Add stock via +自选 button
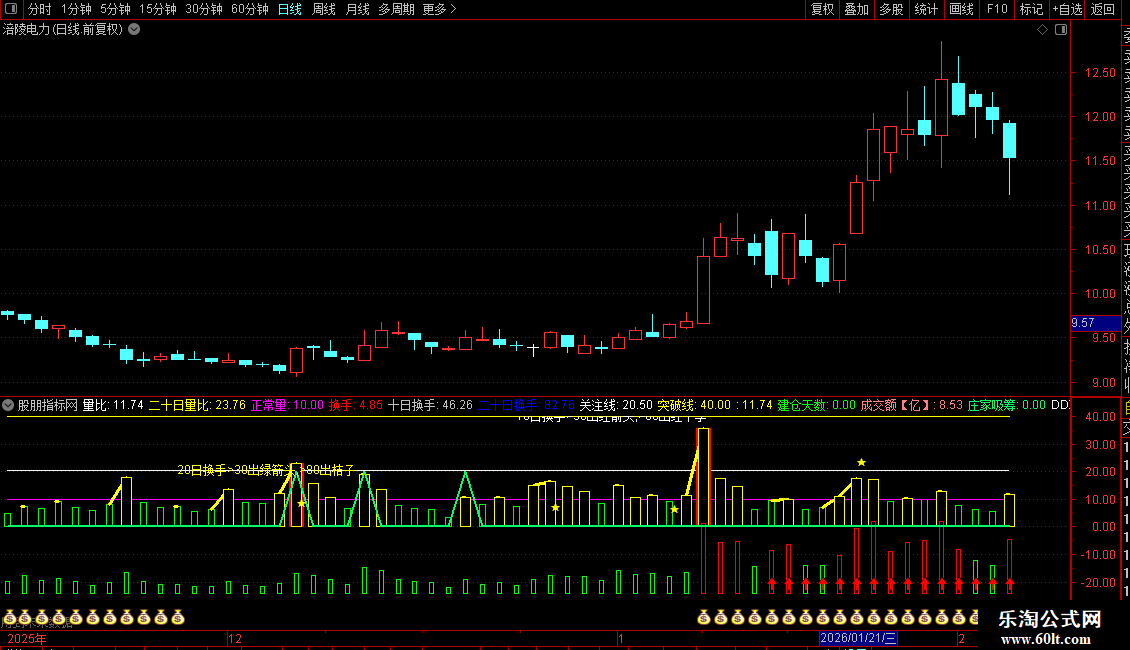The image size is (1130, 650). click(x=1067, y=9)
